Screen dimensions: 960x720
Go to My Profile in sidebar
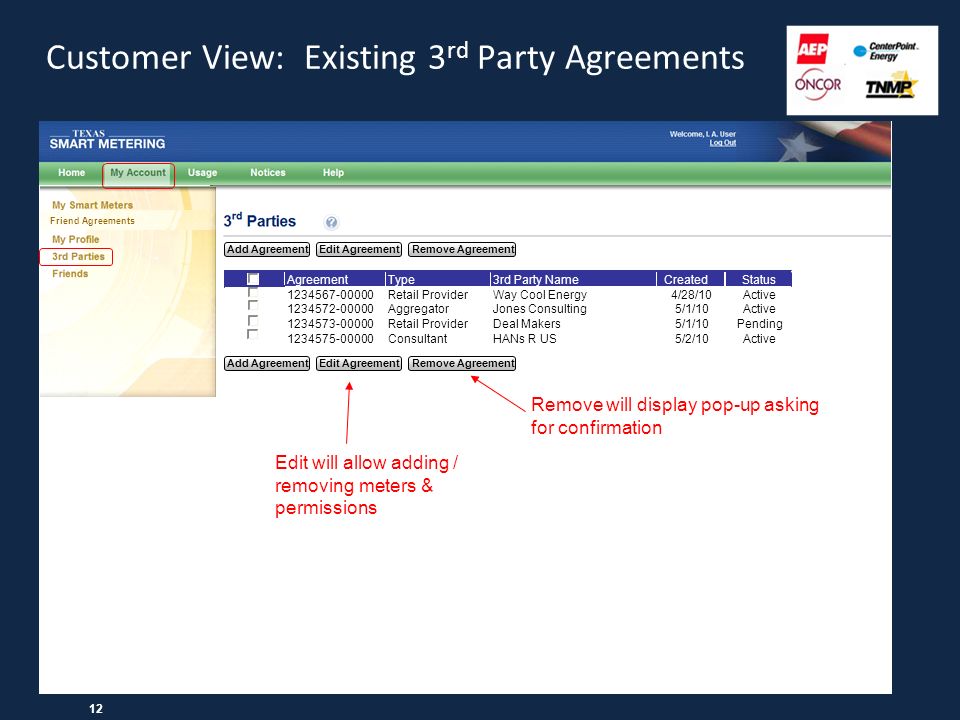75,239
